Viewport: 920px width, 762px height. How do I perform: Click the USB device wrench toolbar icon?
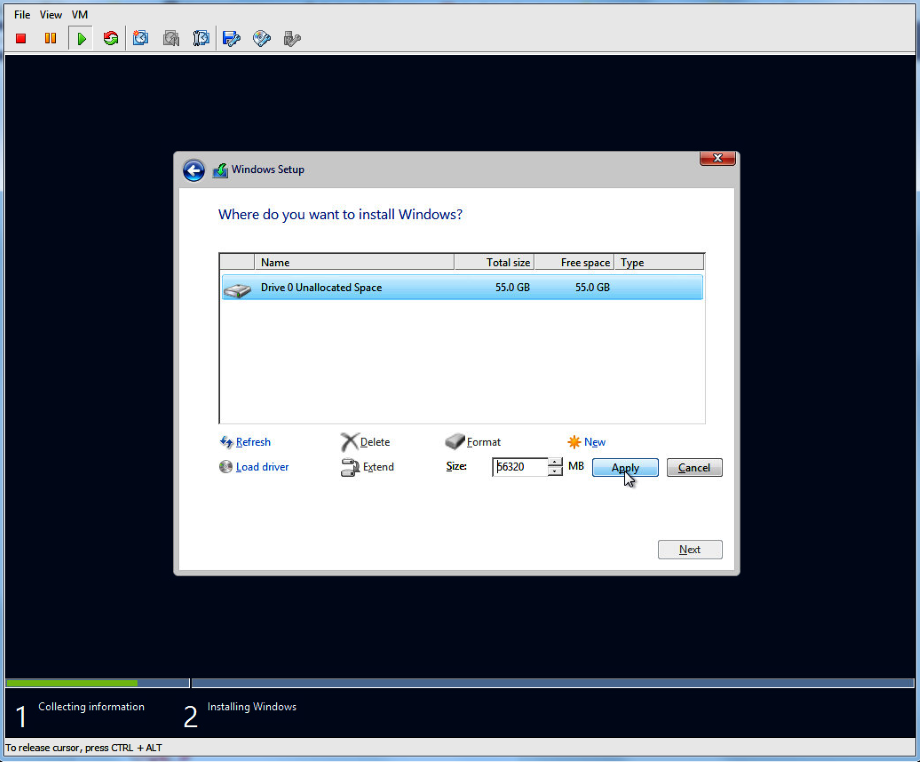tap(292, 39)
